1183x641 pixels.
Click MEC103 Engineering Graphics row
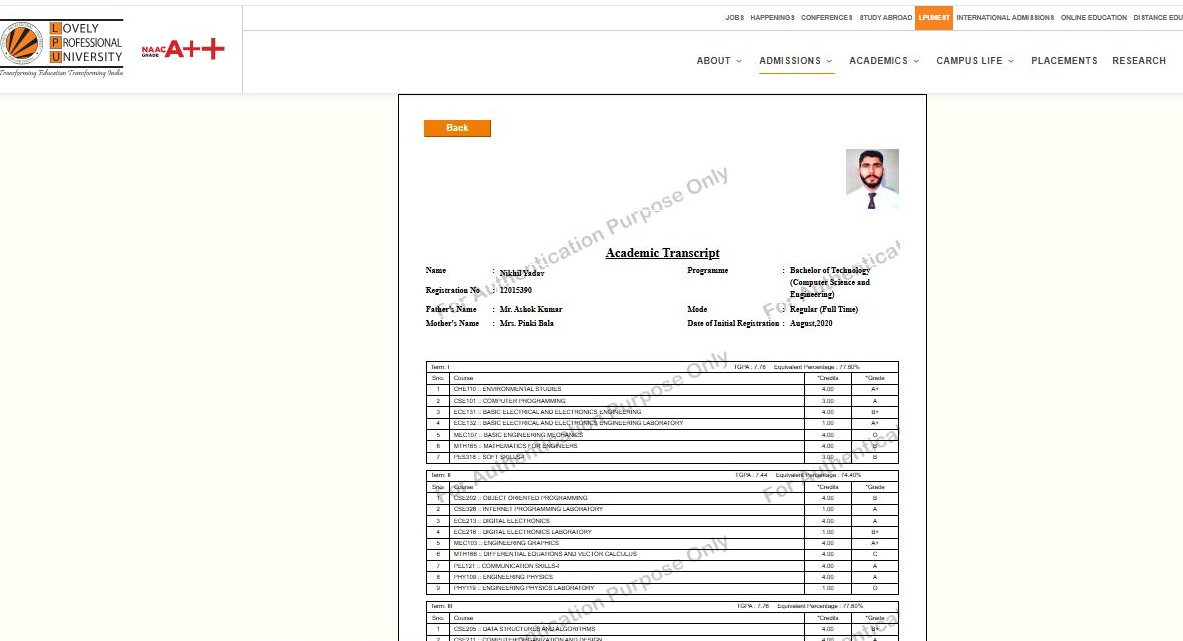pyautogui.click(x=662, y=543)
